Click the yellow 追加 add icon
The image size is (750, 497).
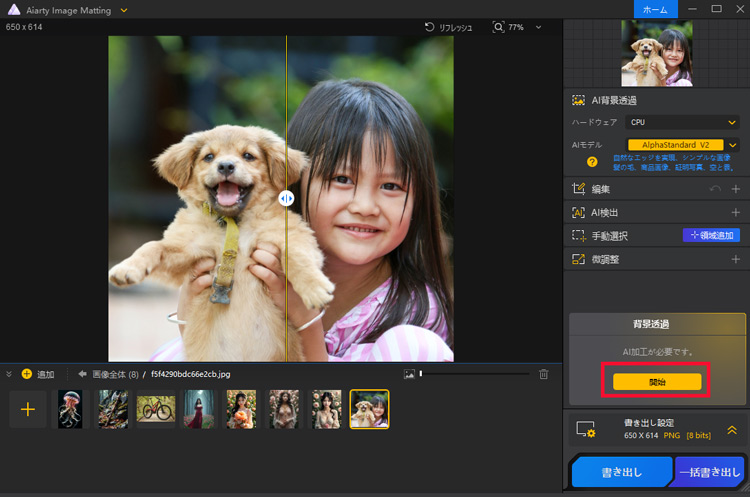click(27, 374)
